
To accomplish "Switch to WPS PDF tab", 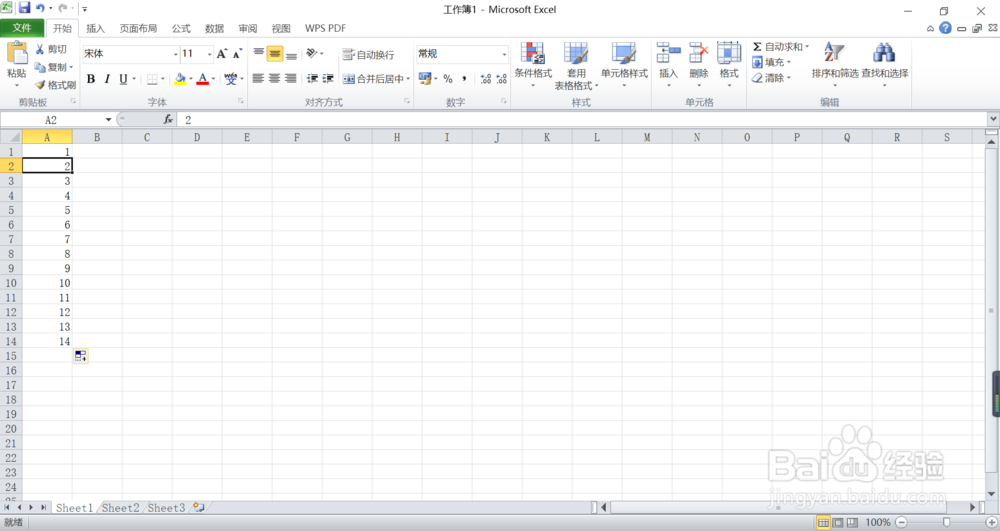I will 325,29.
